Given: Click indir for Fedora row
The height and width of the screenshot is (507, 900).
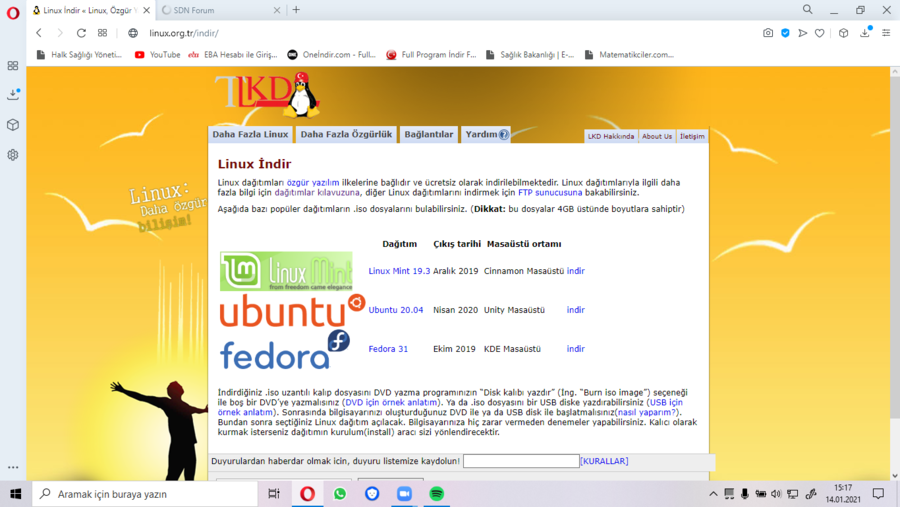Looking at the screenshot, I should tap(576, 349).
